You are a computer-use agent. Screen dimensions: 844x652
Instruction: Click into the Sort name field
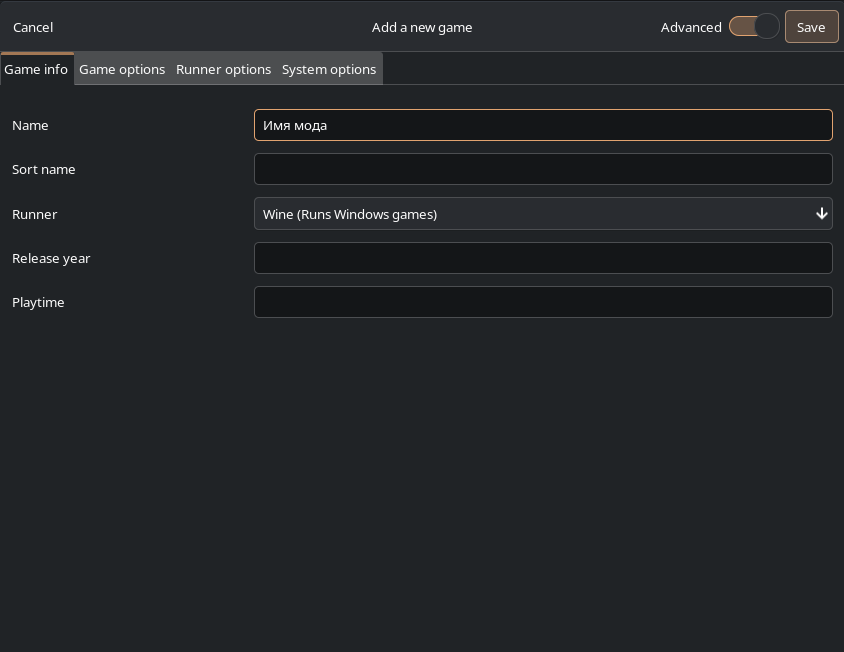pos(543,169)
